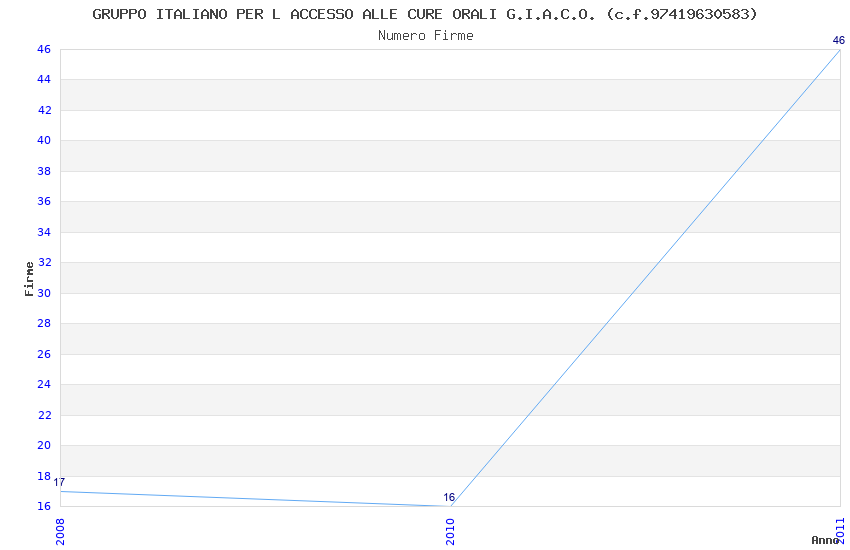Click the data point labeled 16 above 2010

pyautogui.click(x=449, y=497)
